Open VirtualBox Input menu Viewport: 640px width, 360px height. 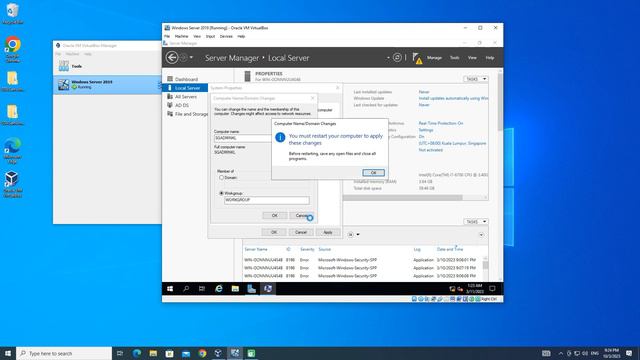[x=210, y=36]
